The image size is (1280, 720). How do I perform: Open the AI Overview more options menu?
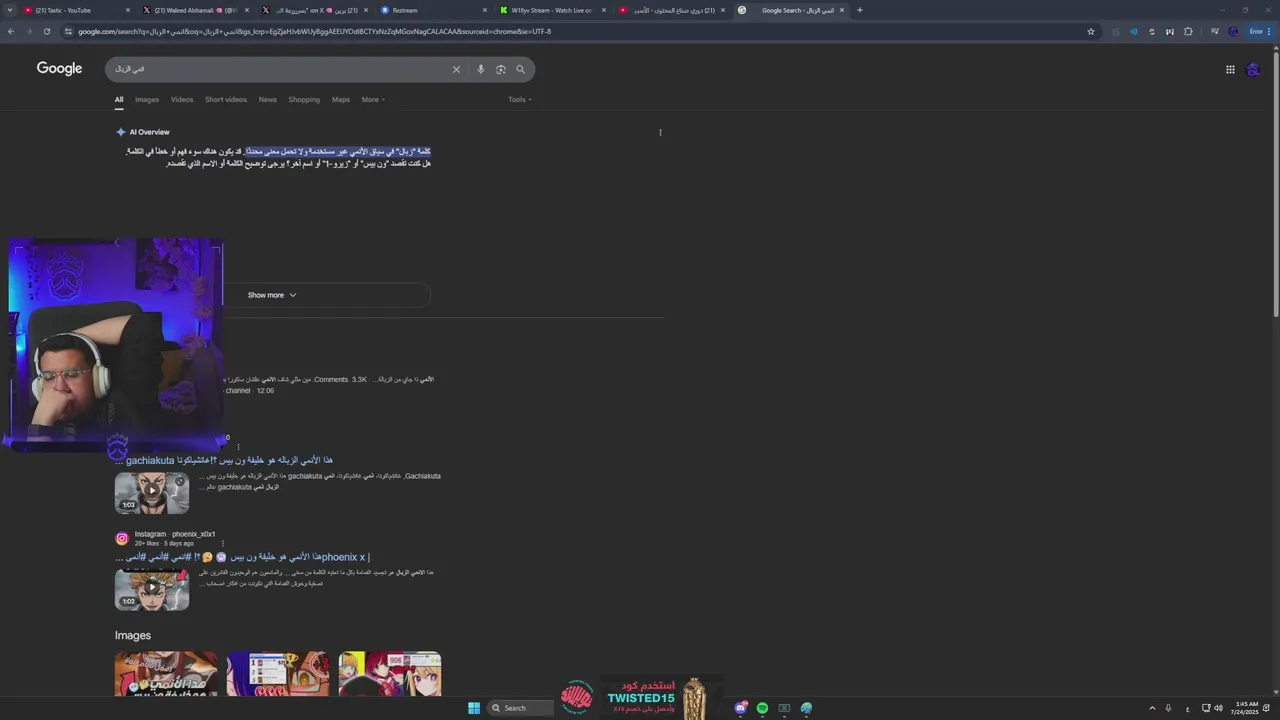coord(660,132)
